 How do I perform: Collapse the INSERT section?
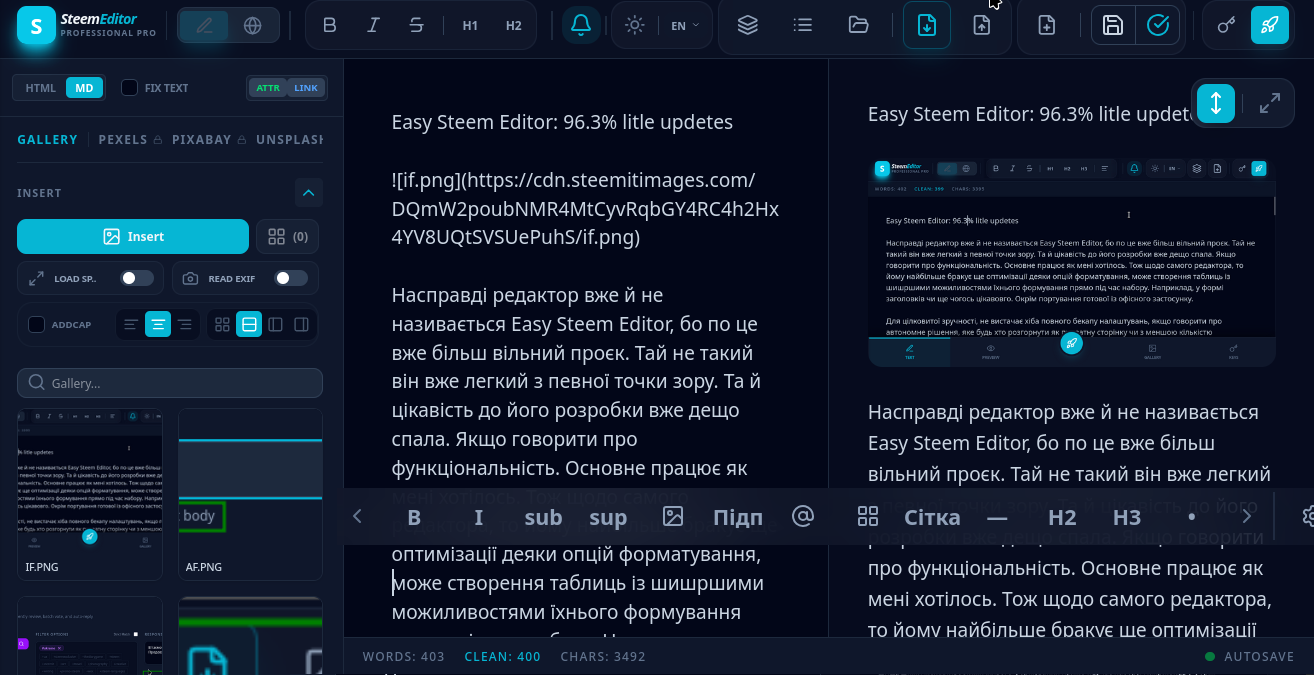[308, 192]
